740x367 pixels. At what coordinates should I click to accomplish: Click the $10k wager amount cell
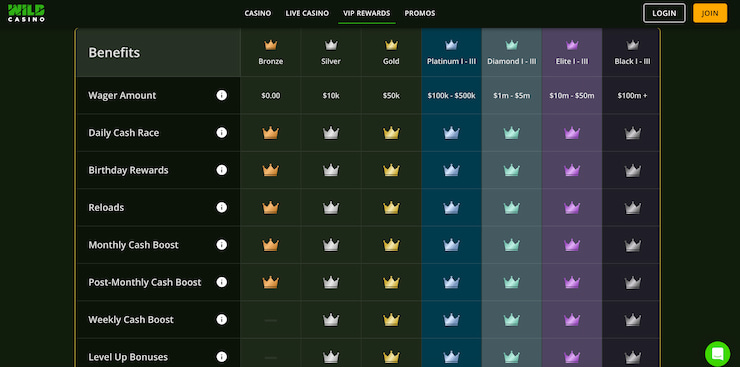point(331,95)
